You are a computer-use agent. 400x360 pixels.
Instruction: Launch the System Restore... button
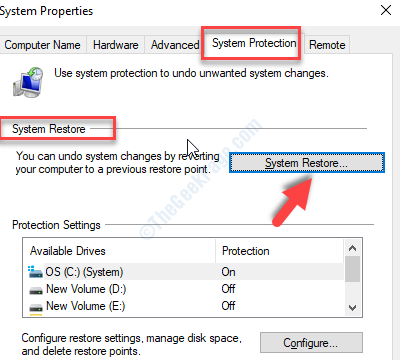[307, 163]
